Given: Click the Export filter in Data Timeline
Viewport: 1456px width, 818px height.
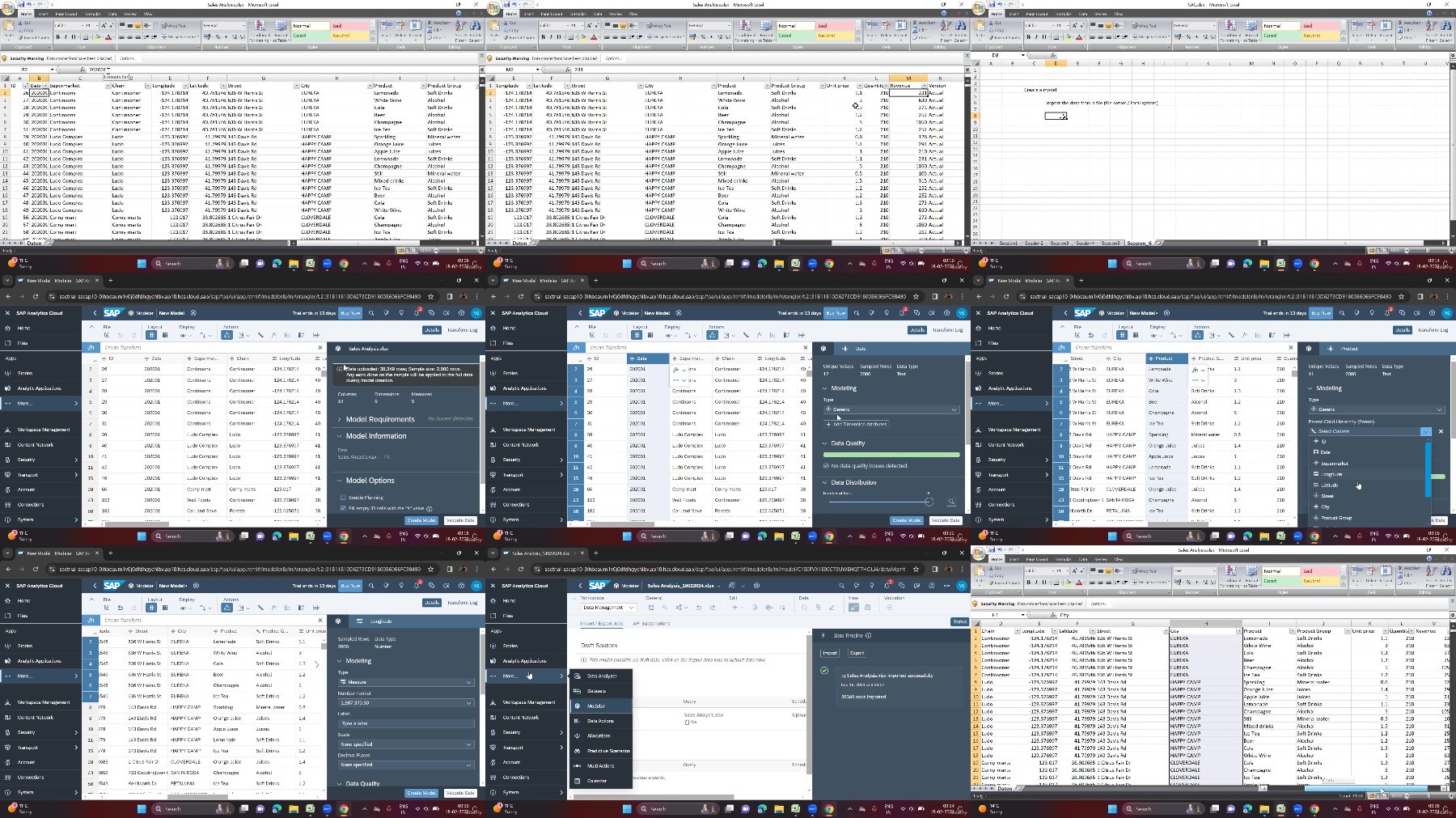Looking at the screenshot, I should (857, 653).
